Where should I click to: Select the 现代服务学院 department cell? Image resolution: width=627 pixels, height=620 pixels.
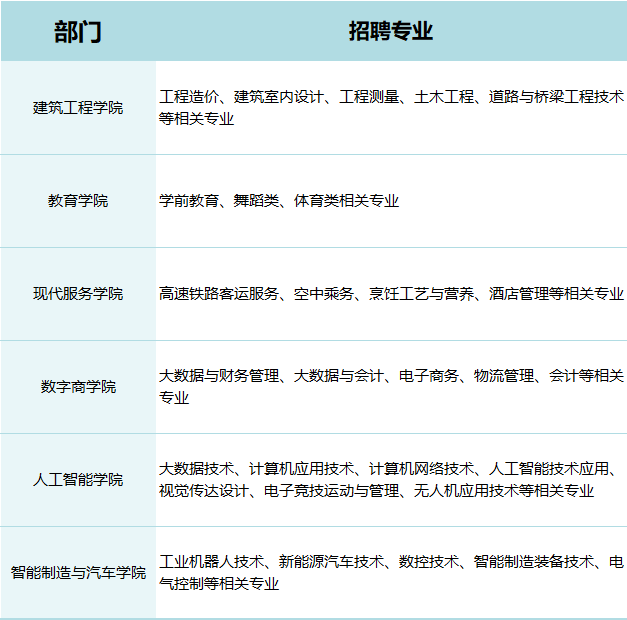[78, 294]
